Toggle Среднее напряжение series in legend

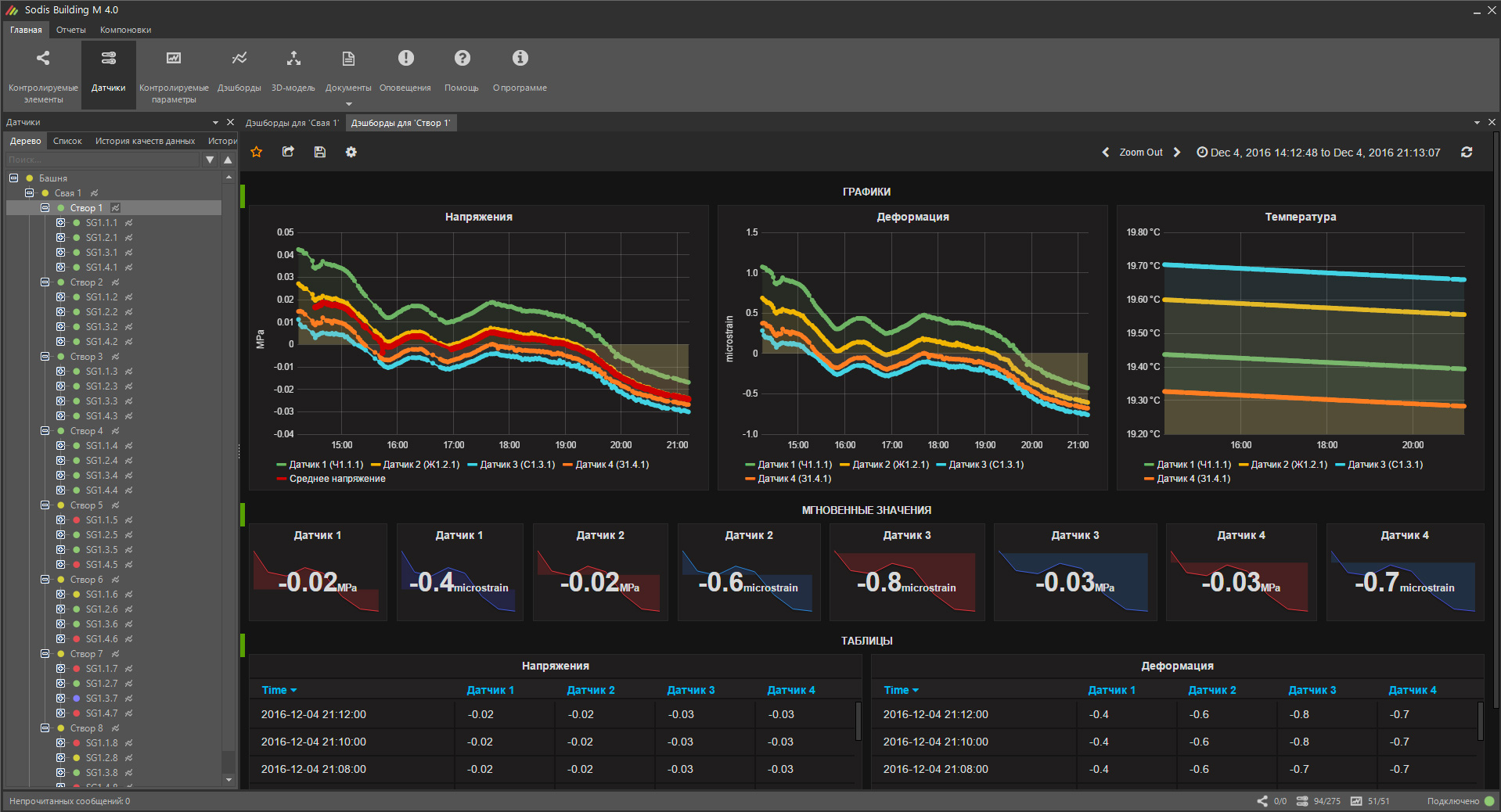331,479
